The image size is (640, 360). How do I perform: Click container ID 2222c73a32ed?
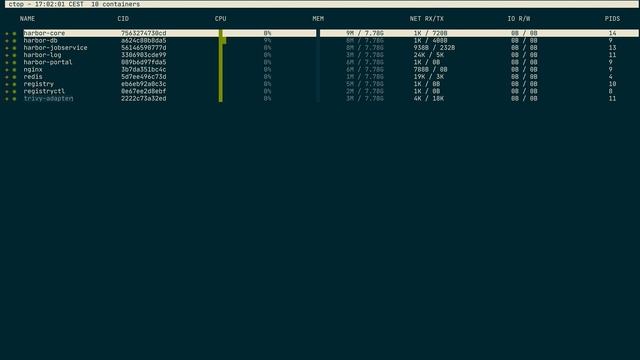click(x=144, y=99)
